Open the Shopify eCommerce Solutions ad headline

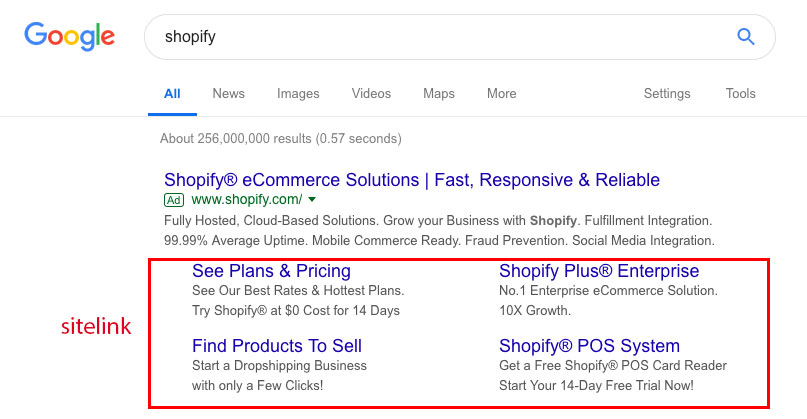click(x=412, y=180)
